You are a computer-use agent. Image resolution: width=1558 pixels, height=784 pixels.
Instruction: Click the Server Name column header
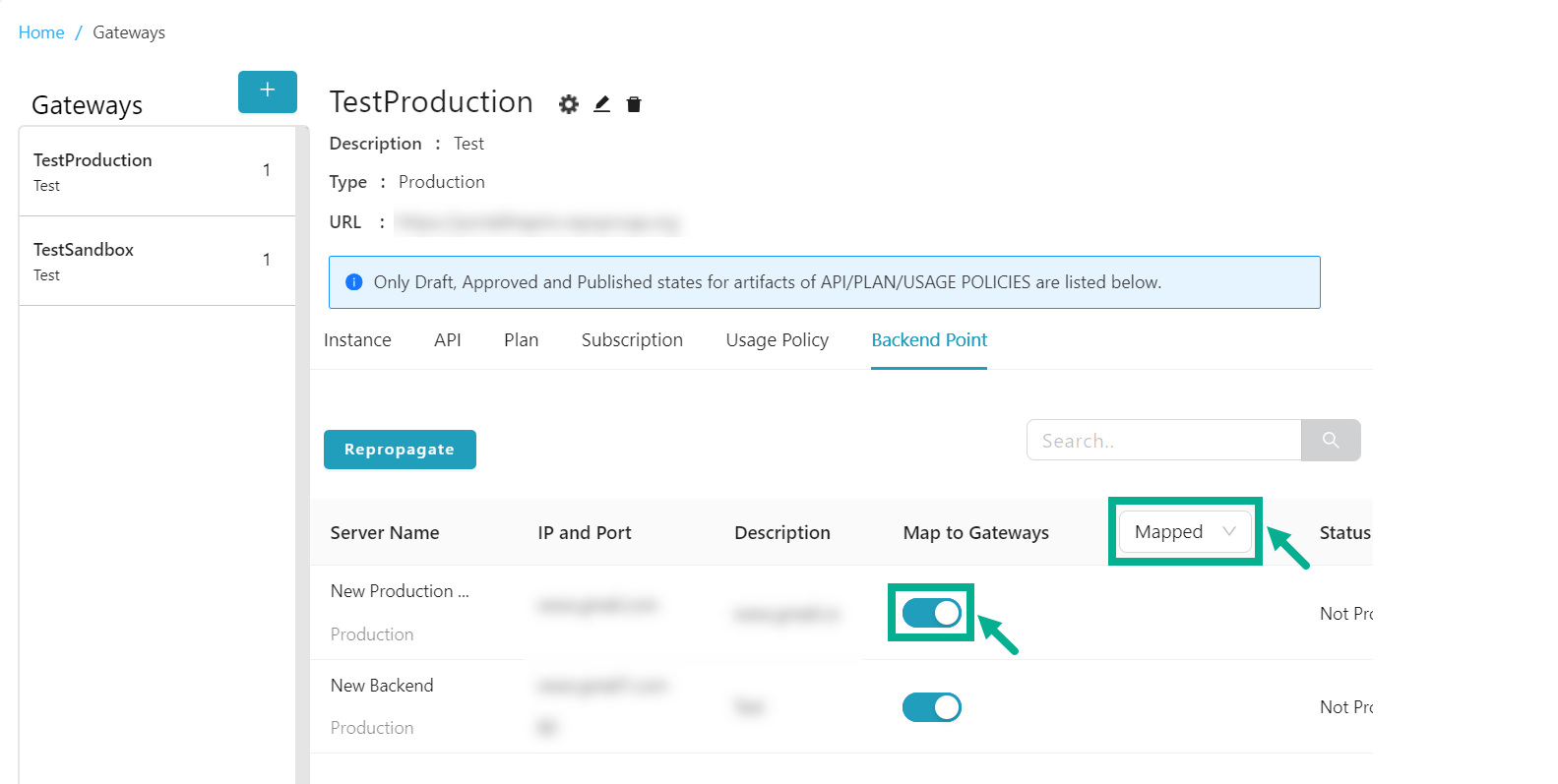385,533
